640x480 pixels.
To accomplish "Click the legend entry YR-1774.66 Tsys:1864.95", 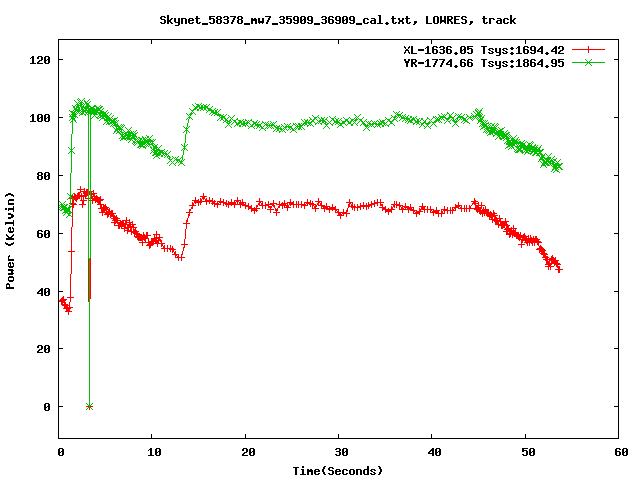I will point(484,63).
